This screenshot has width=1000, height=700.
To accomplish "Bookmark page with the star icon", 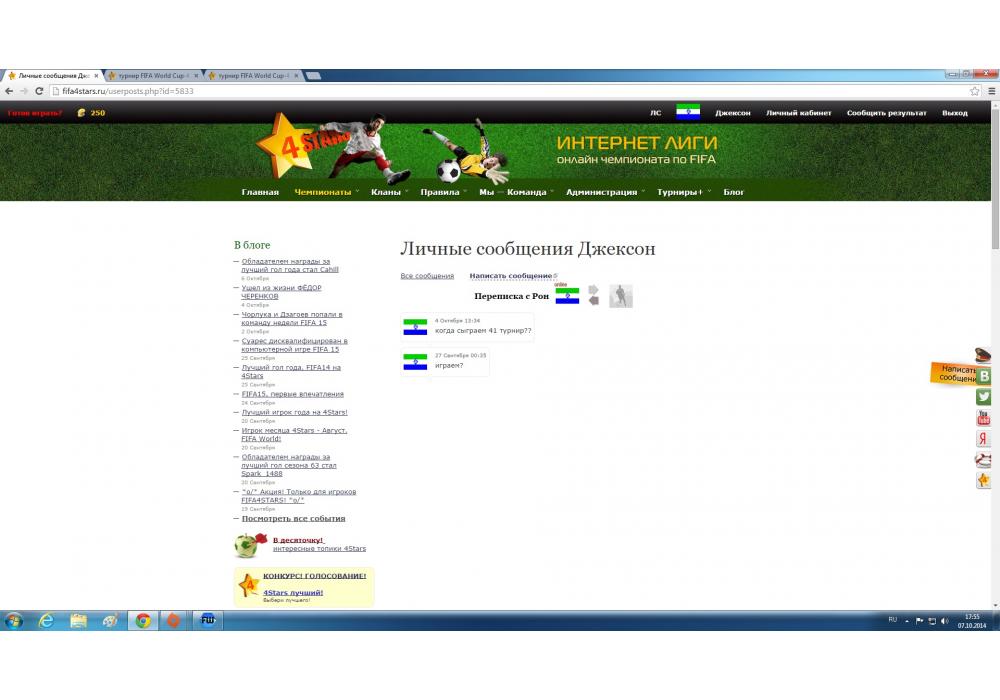I will pyautogui.click(x=975, y=91).
